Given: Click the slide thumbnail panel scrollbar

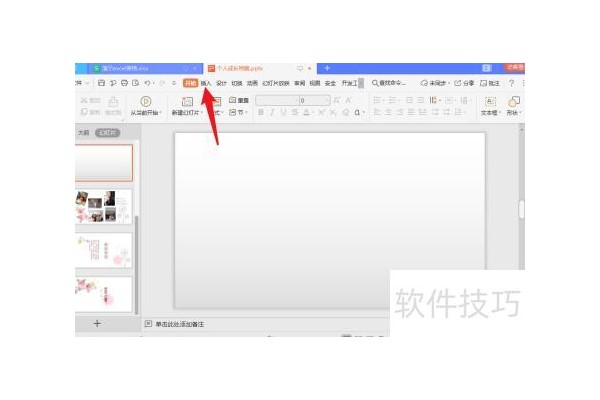Looking at the screenshot, I should (137, 264).
